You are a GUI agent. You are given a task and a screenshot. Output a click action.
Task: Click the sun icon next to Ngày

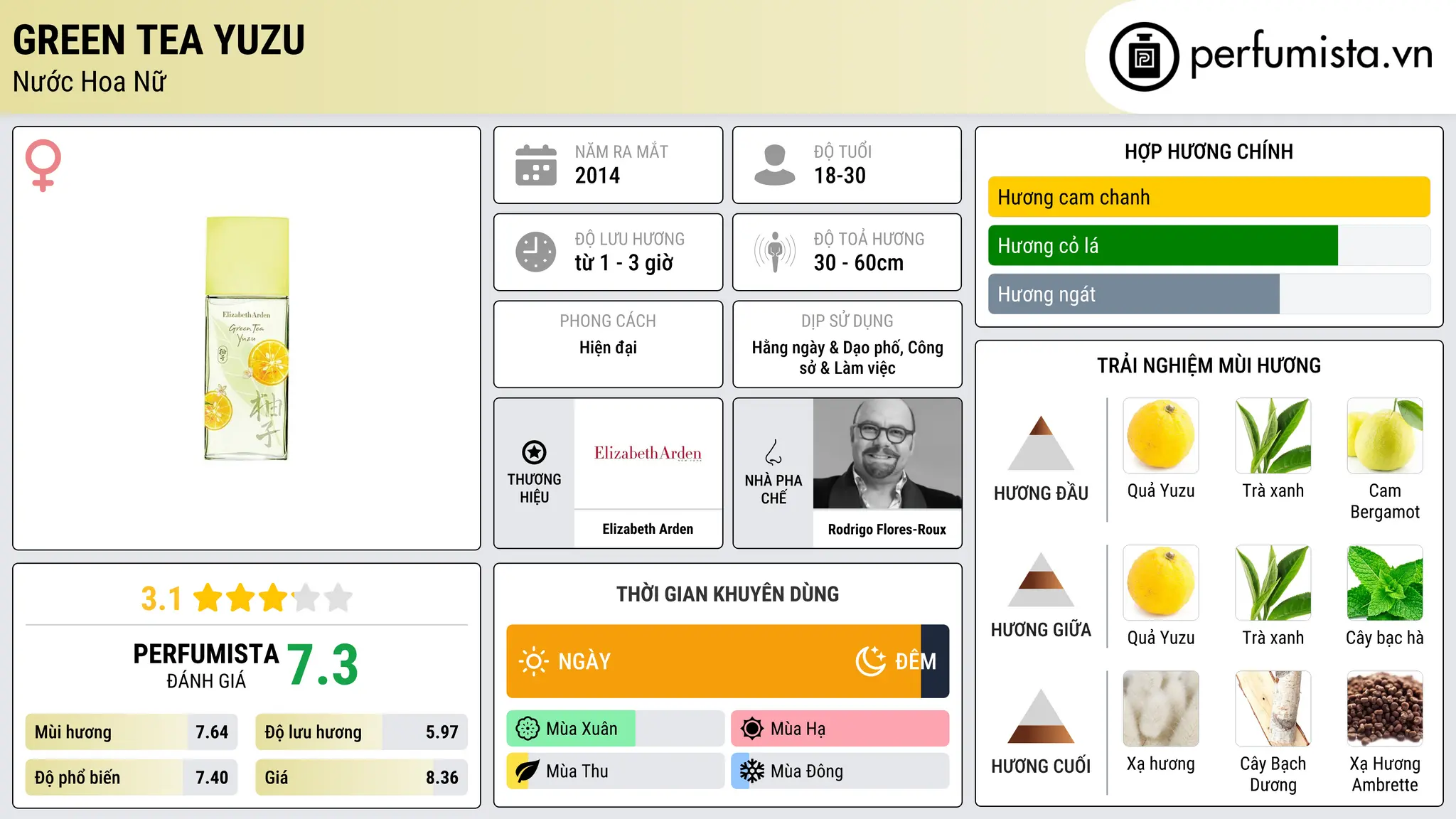[533, 661]
